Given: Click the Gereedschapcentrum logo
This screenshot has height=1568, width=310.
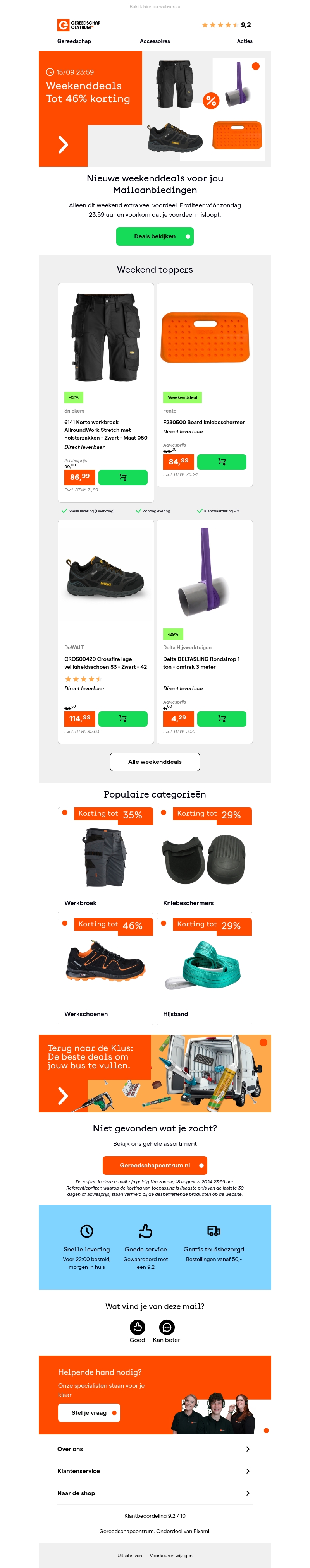Looking at the screenshot, I should click(79, 25).
